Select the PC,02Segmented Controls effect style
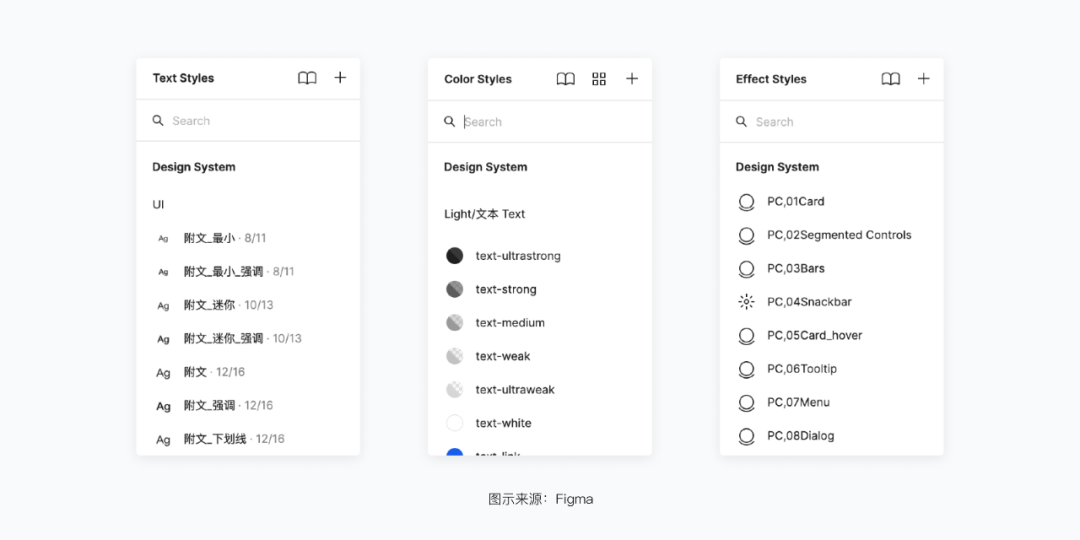Image resolution: width=1080 pixels, height=540 pixels. coord(839,236)
